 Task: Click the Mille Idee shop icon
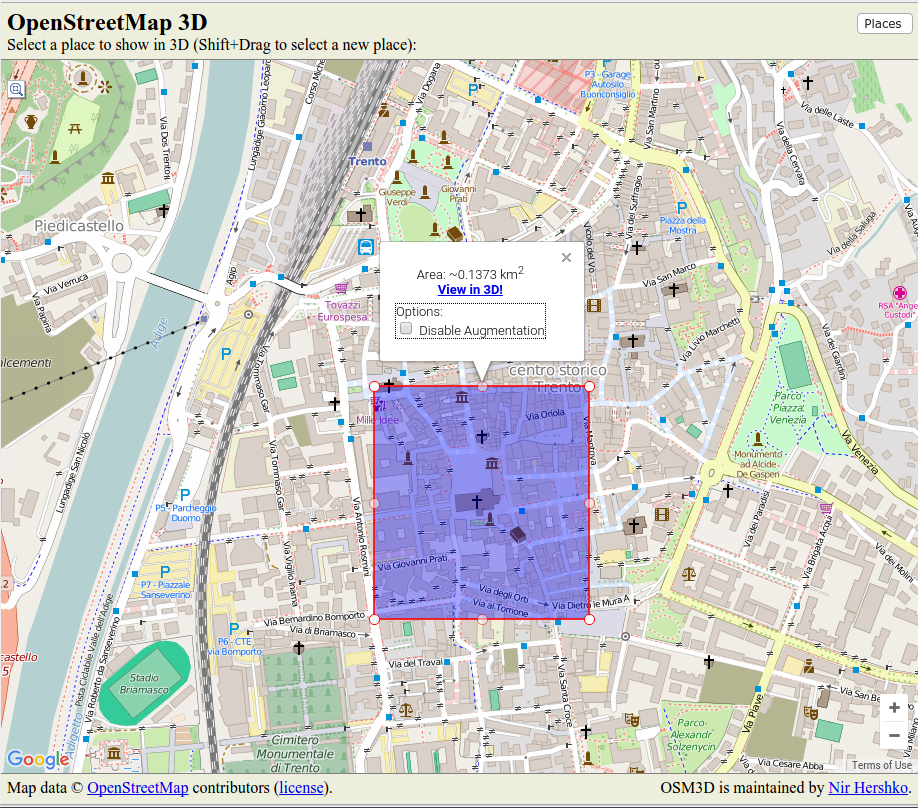[379, 405]
